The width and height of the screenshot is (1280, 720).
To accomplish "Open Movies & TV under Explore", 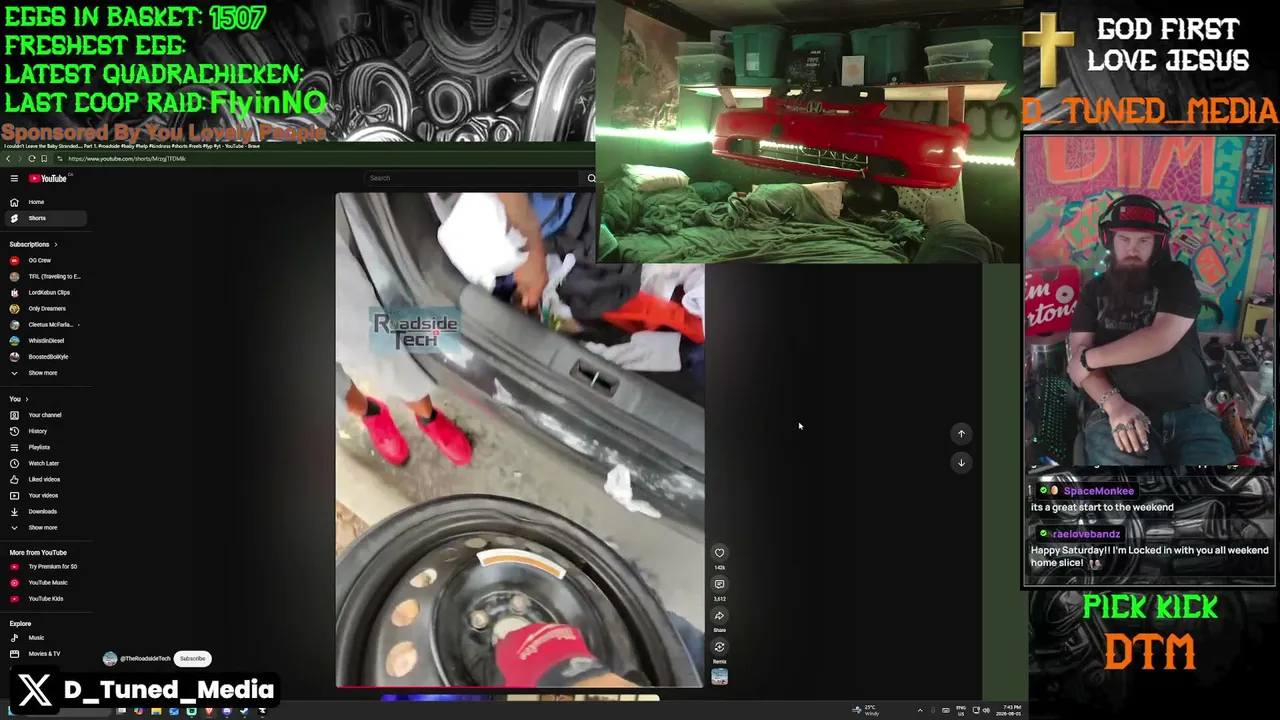I will tap(47, 653).
